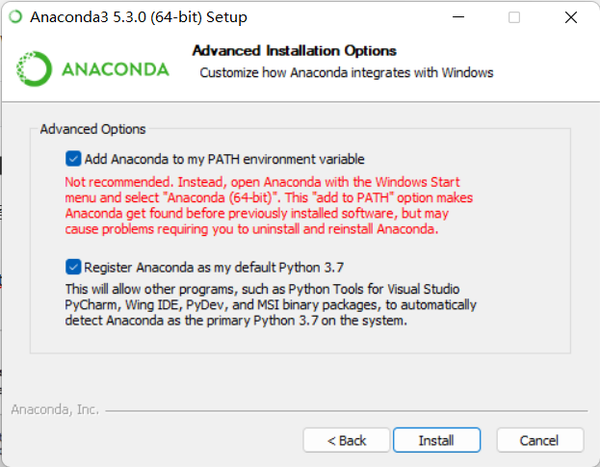This screenshot has width=600, height=467.
Task: Click the "Anaconda, Inc." branding text
Action: 53,410
